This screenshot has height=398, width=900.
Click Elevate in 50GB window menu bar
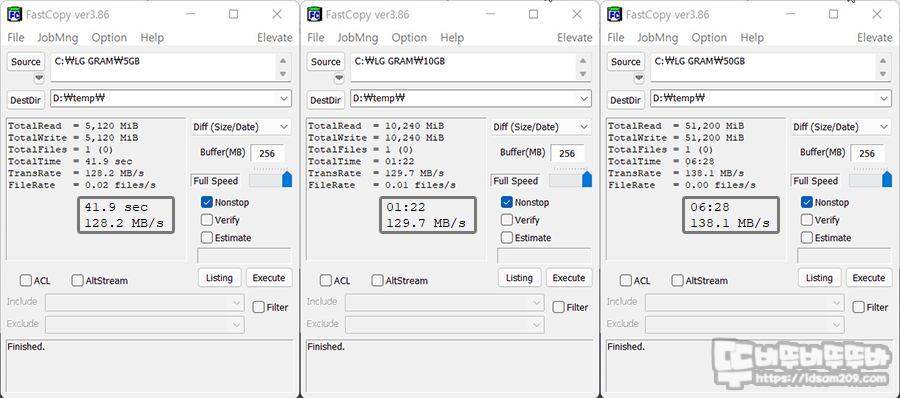(x=875, y=37)
